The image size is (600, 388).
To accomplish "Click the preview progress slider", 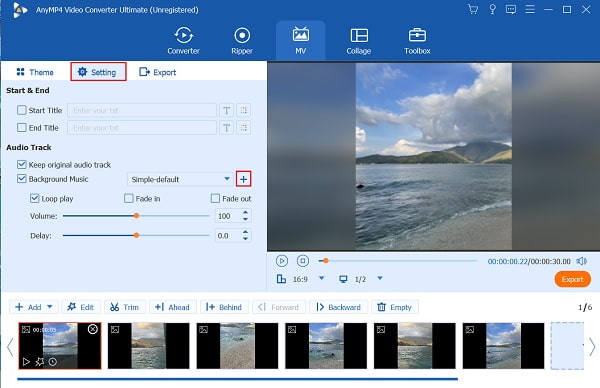I will point(398,261).
